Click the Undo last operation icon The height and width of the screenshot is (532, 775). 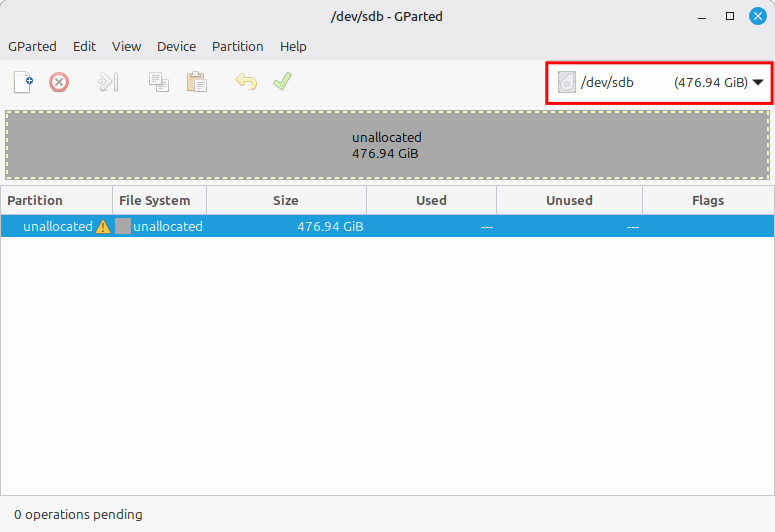pos(245,82)
